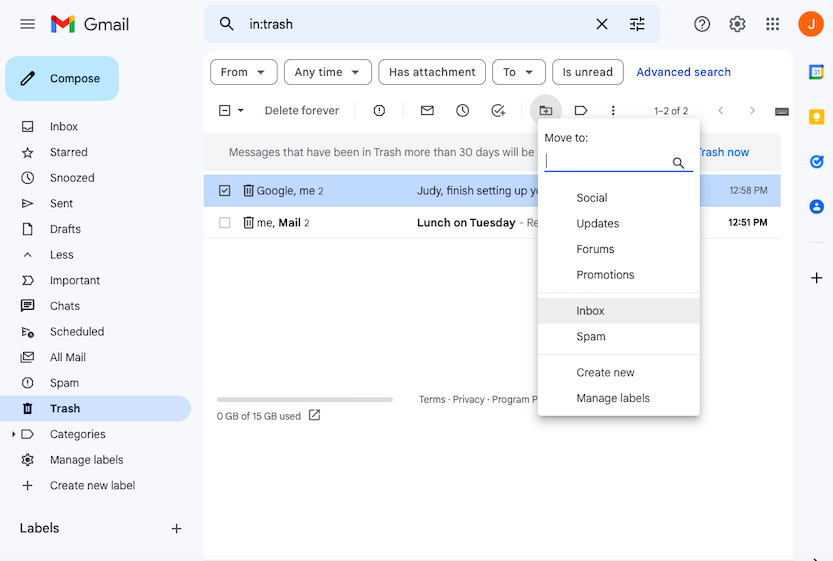Open the Support help icon
The image size is (833, 561).
702,24
